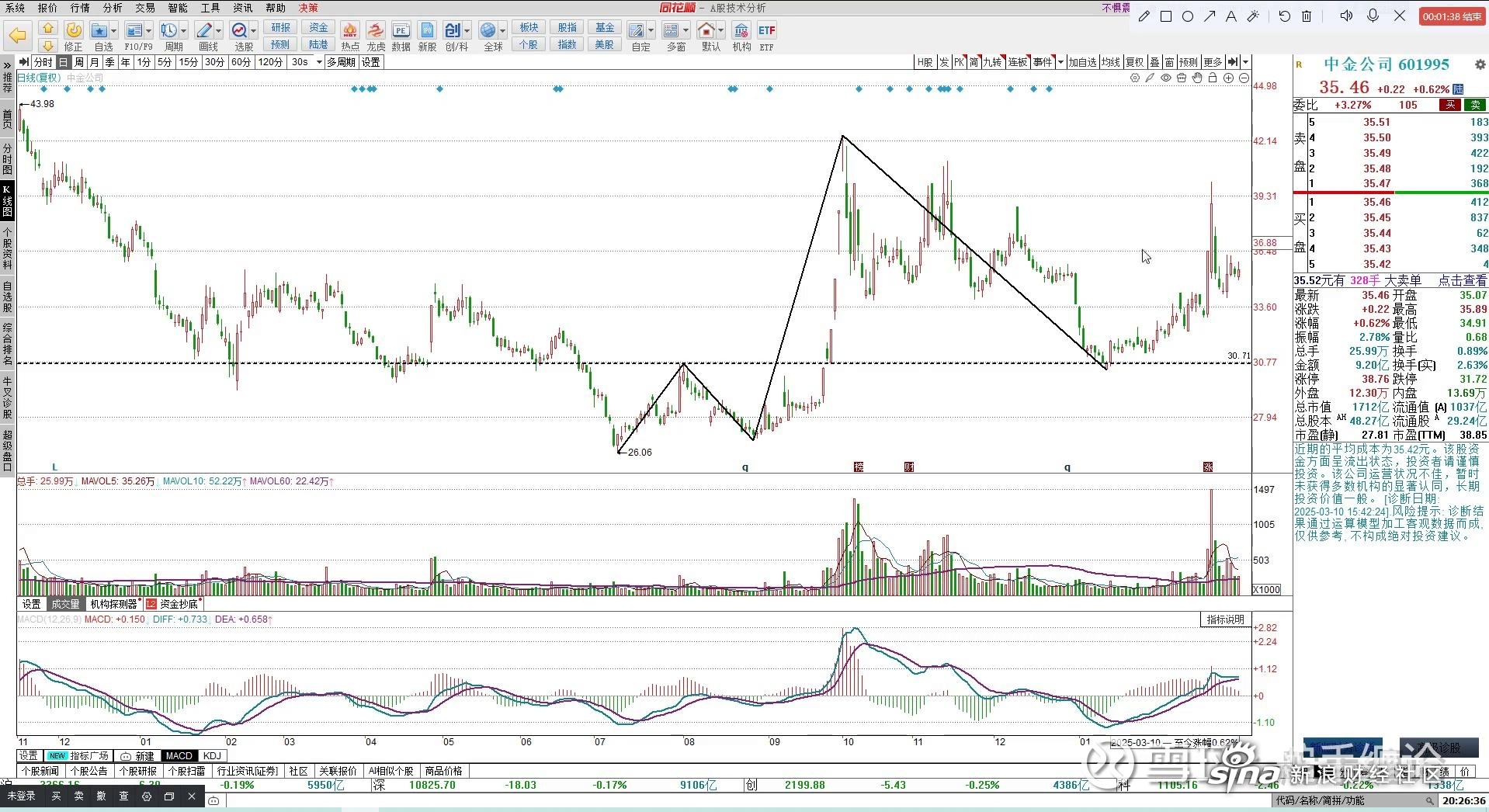This screenshot has height=812, width=1489.
Task: Toggle the 均线 moving averages button
Action: [x=1111, y=62]
